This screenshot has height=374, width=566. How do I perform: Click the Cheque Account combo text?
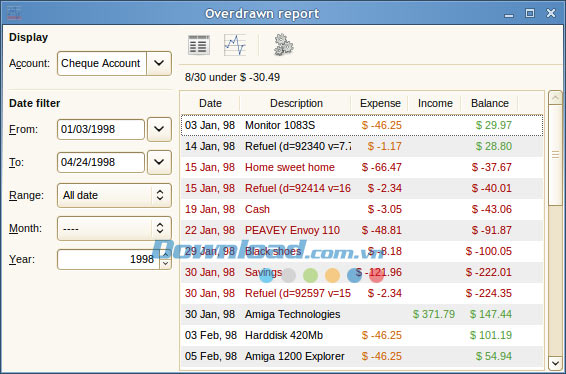[x=102, y=63]
